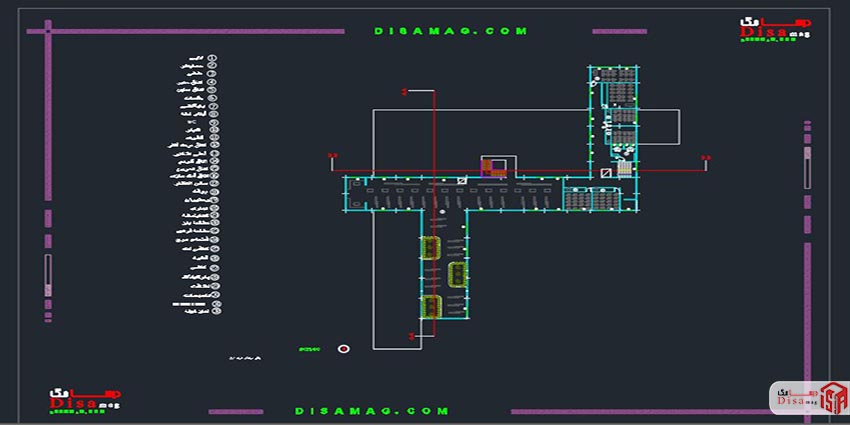
Task: Click the top marker of the vertical section line
Action: coord(403,91)
